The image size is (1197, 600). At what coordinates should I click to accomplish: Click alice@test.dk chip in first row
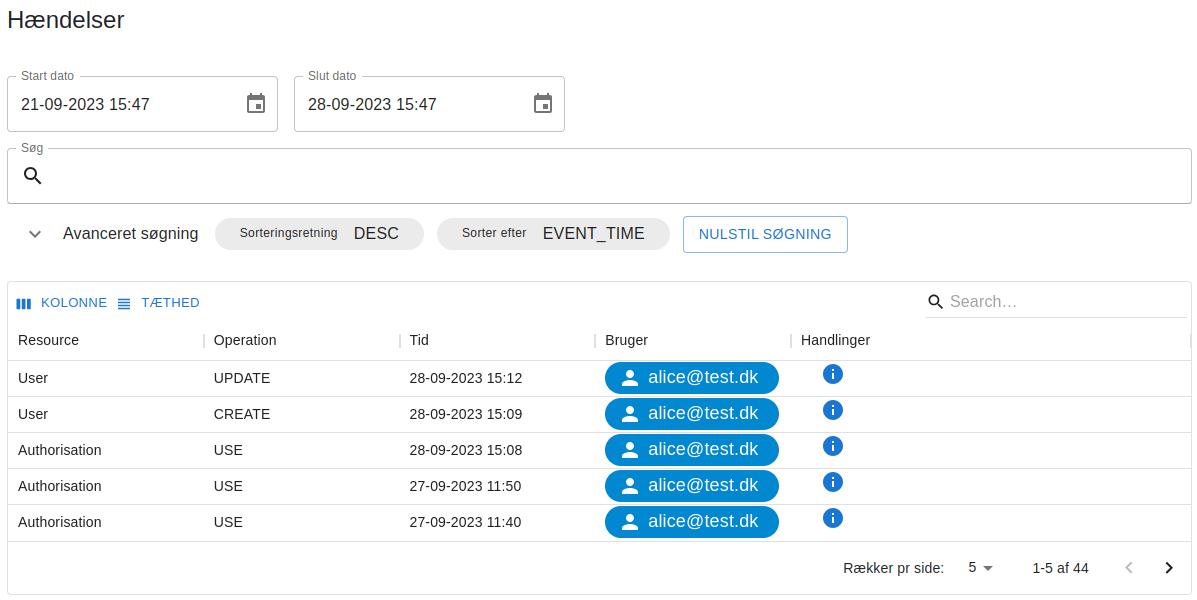[x=691, y=378]
